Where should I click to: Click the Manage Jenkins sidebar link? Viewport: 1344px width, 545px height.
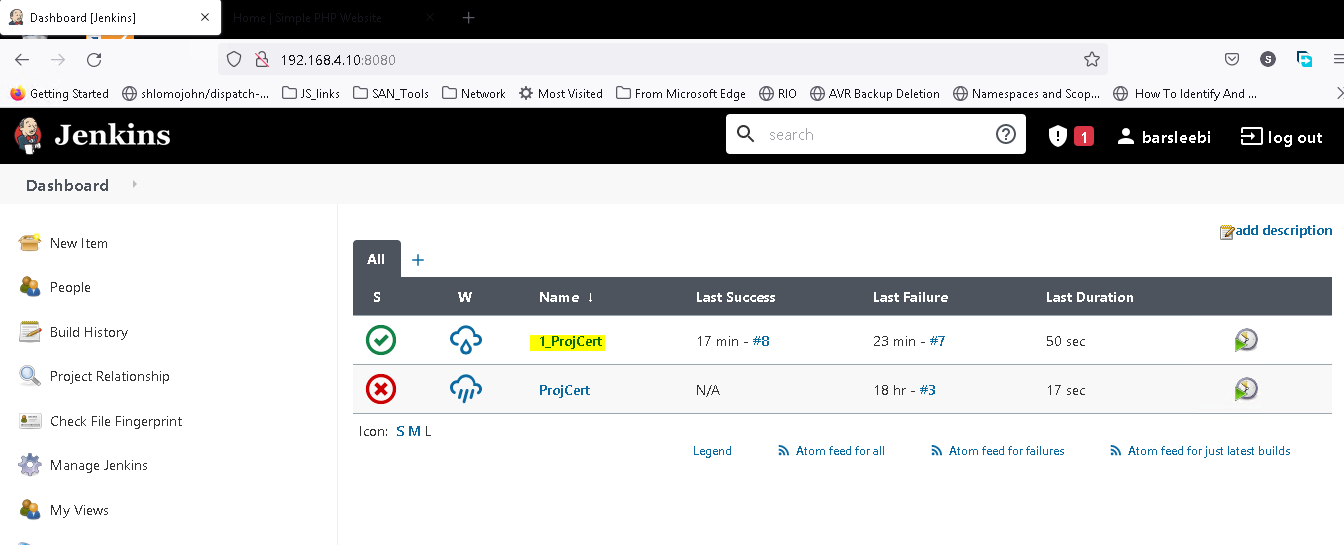pos(99,465)
